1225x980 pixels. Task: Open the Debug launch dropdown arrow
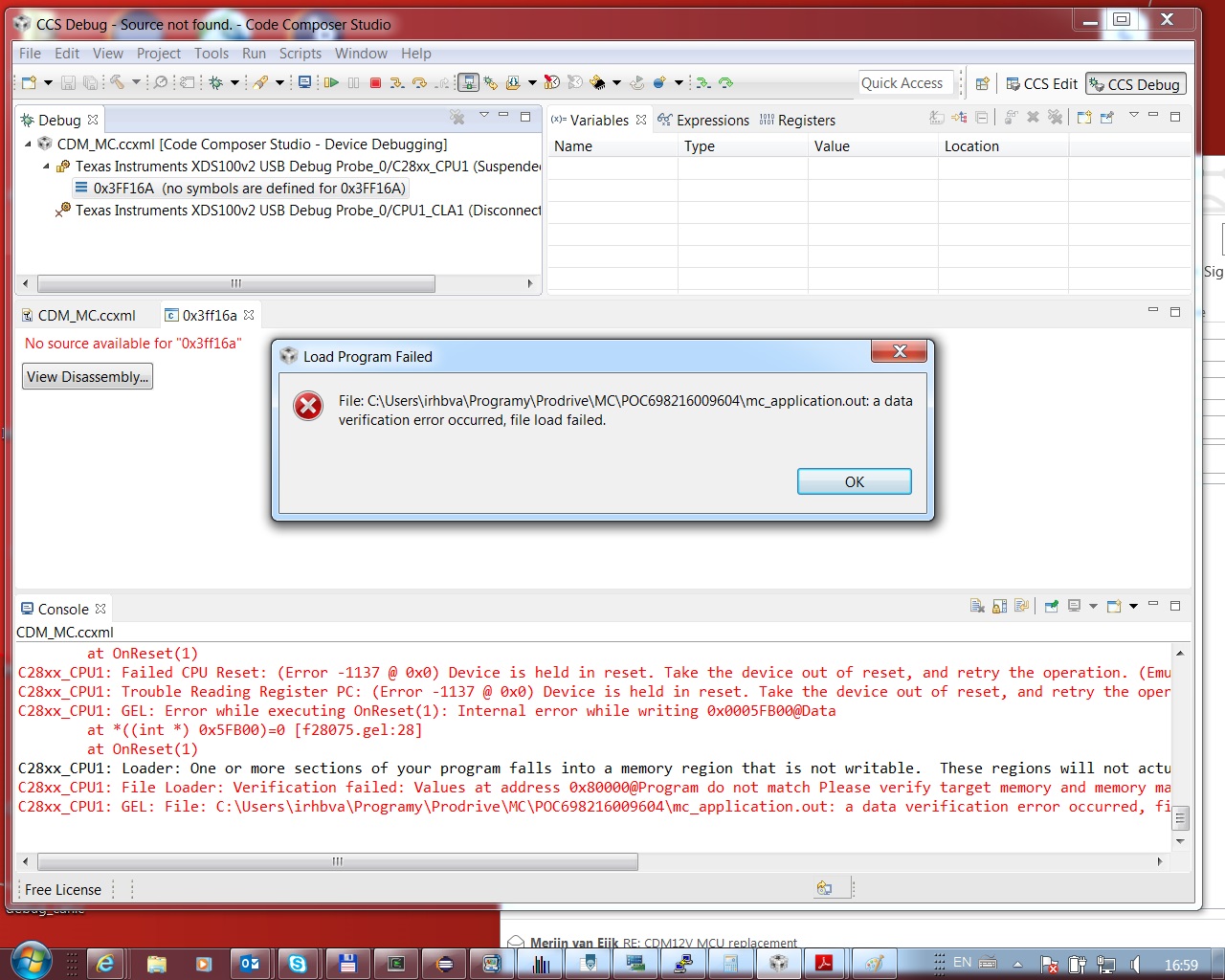234,83
